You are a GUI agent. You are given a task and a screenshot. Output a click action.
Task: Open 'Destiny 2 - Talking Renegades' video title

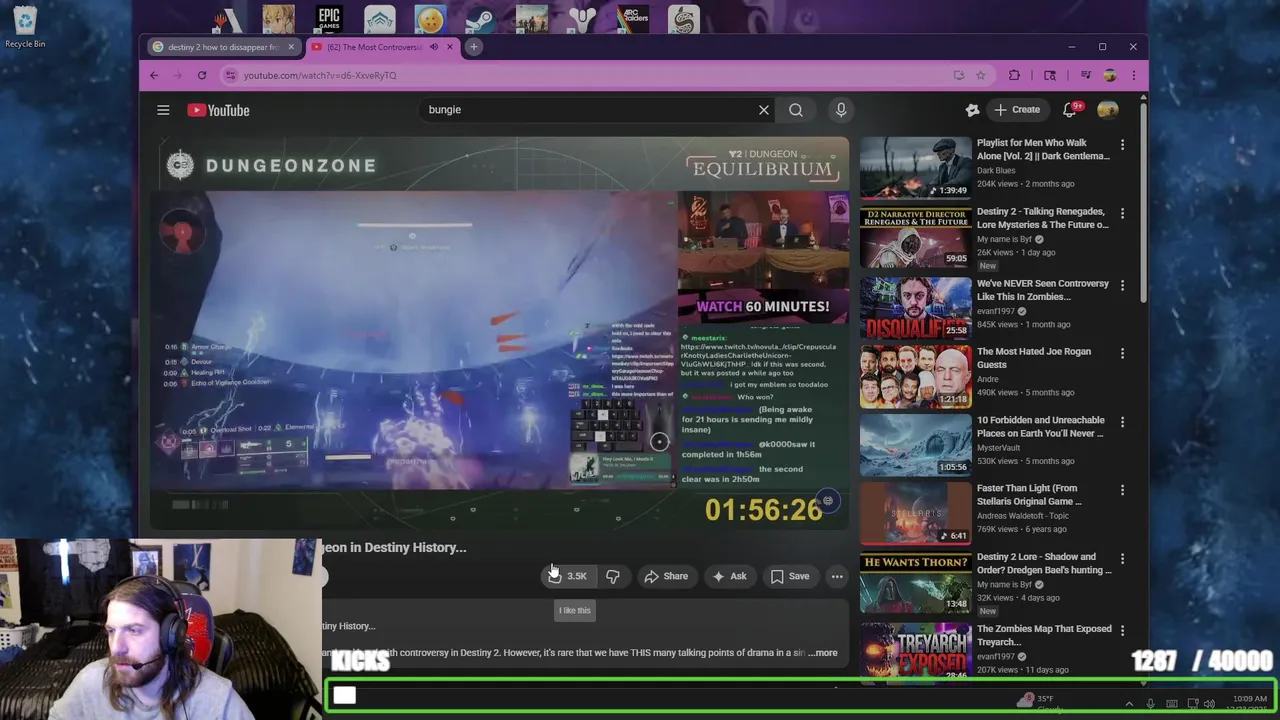click(x=1042, y=218)
